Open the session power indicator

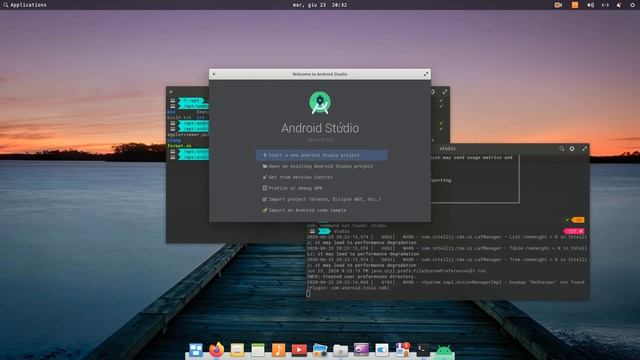(x=632, y=5)
